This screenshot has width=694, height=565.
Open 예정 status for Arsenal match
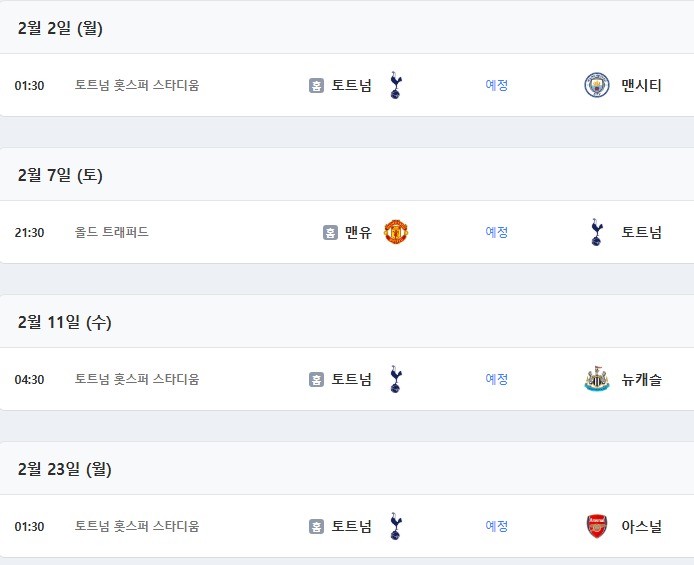tap(497, 526)
